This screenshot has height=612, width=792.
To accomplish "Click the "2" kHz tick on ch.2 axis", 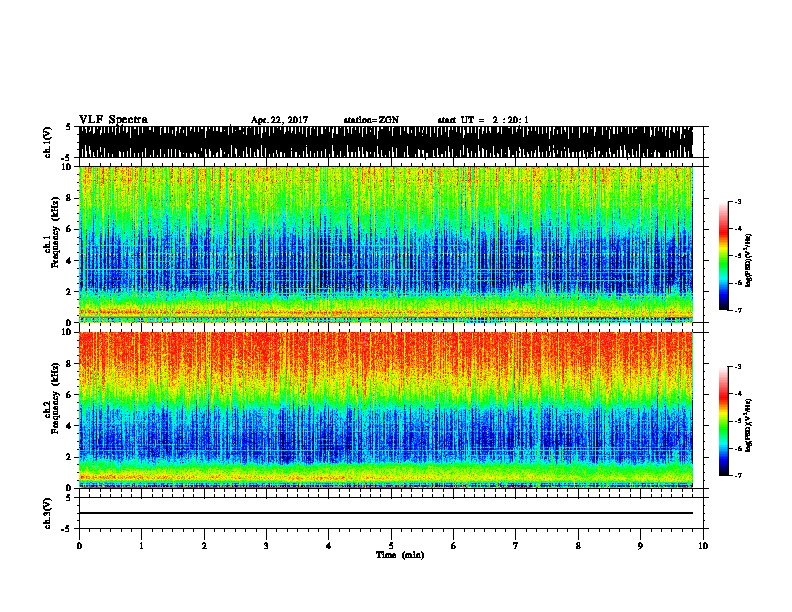I will pyautogui.click(x=70, y=457).
